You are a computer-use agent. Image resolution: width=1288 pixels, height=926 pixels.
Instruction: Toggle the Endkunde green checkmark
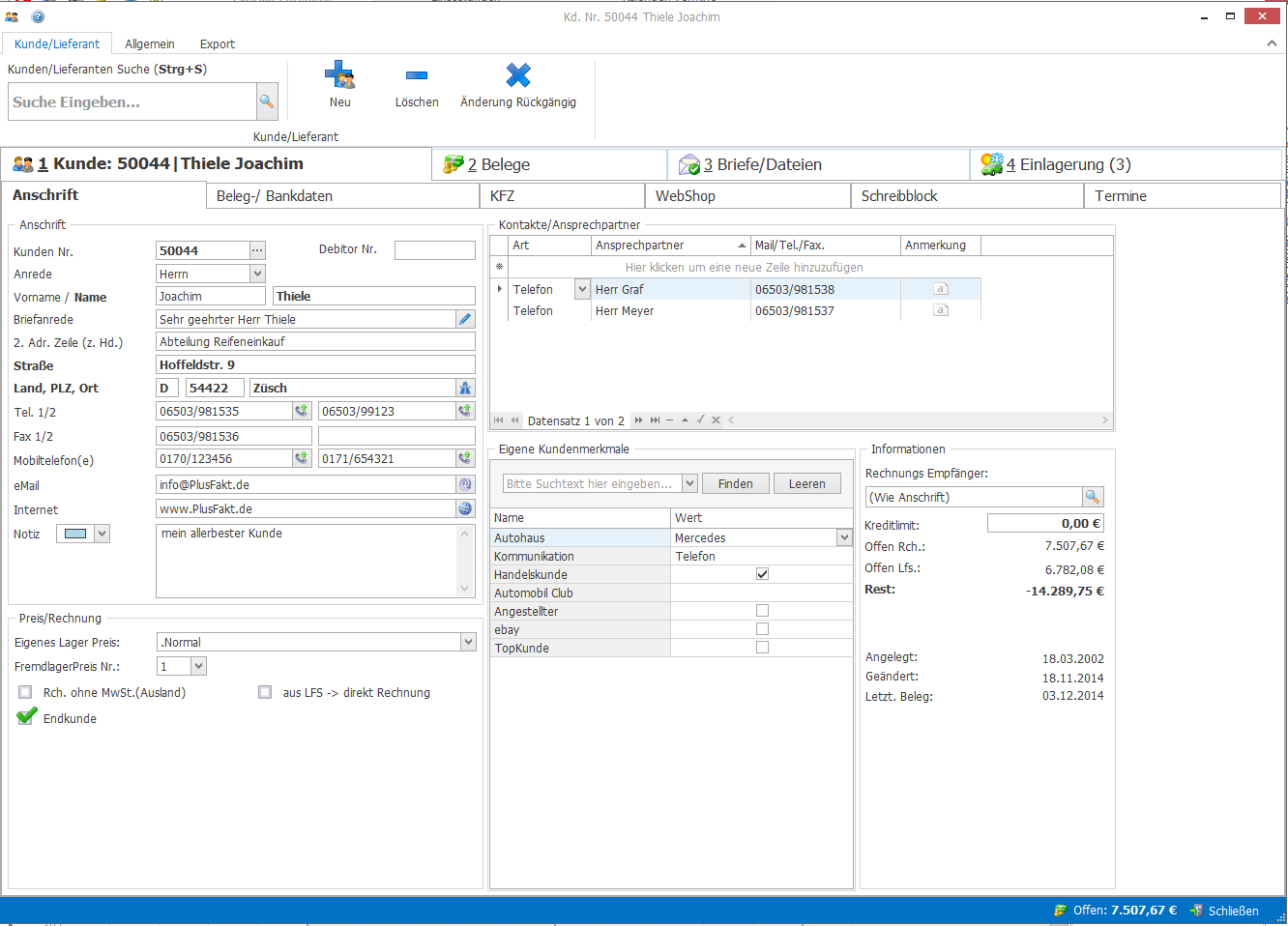pos(27,717)
